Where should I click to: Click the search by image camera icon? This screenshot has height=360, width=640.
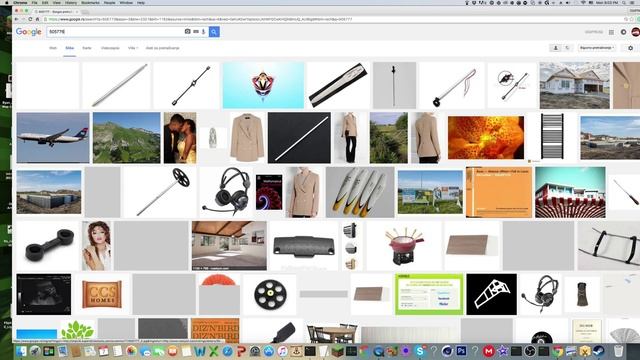click(187, 31)
